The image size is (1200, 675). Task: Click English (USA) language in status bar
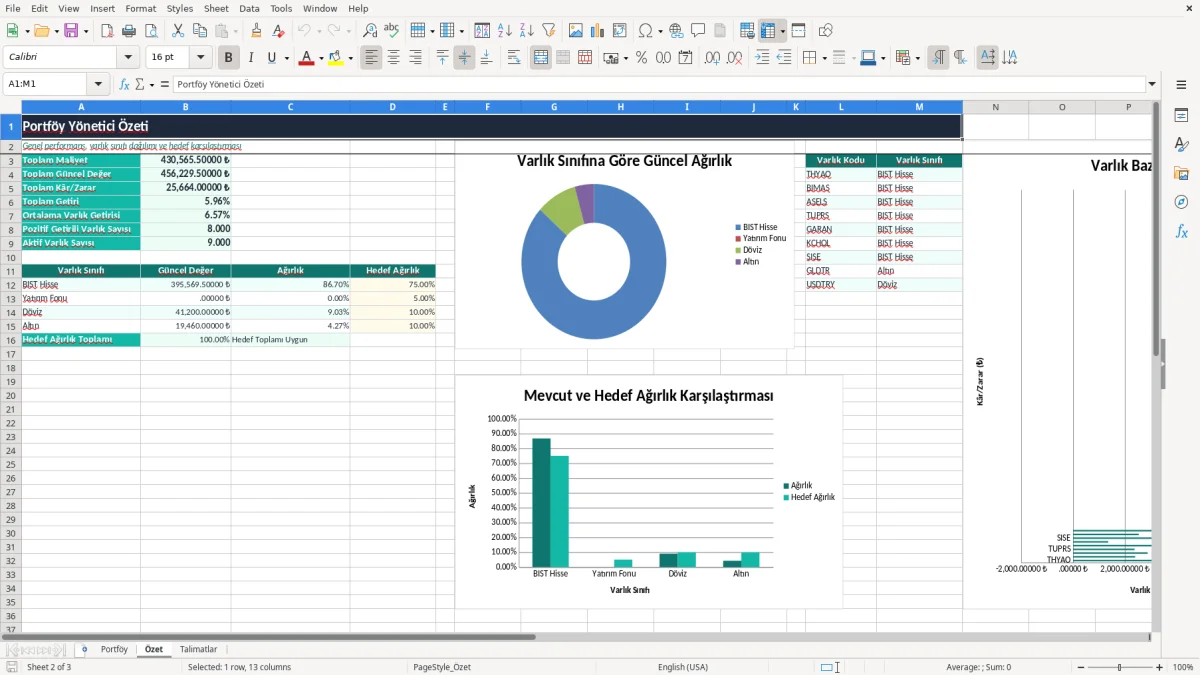tap(683, 667)
